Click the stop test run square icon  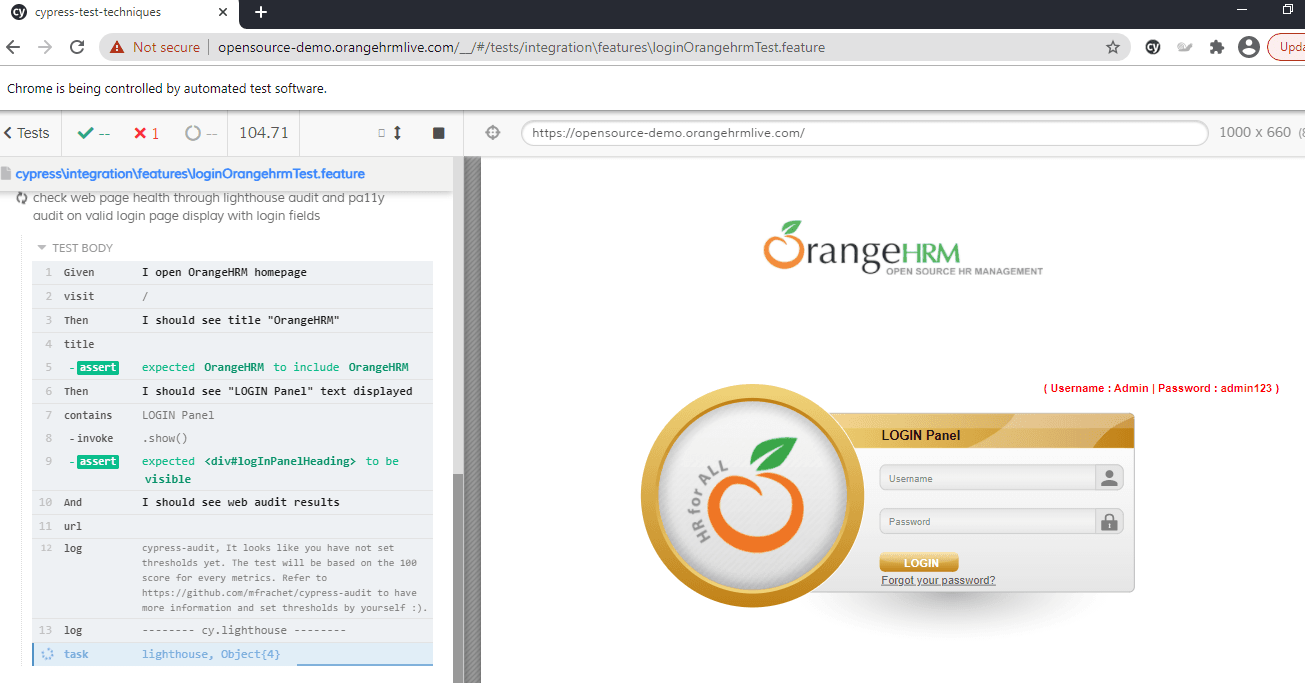[438, 133]
